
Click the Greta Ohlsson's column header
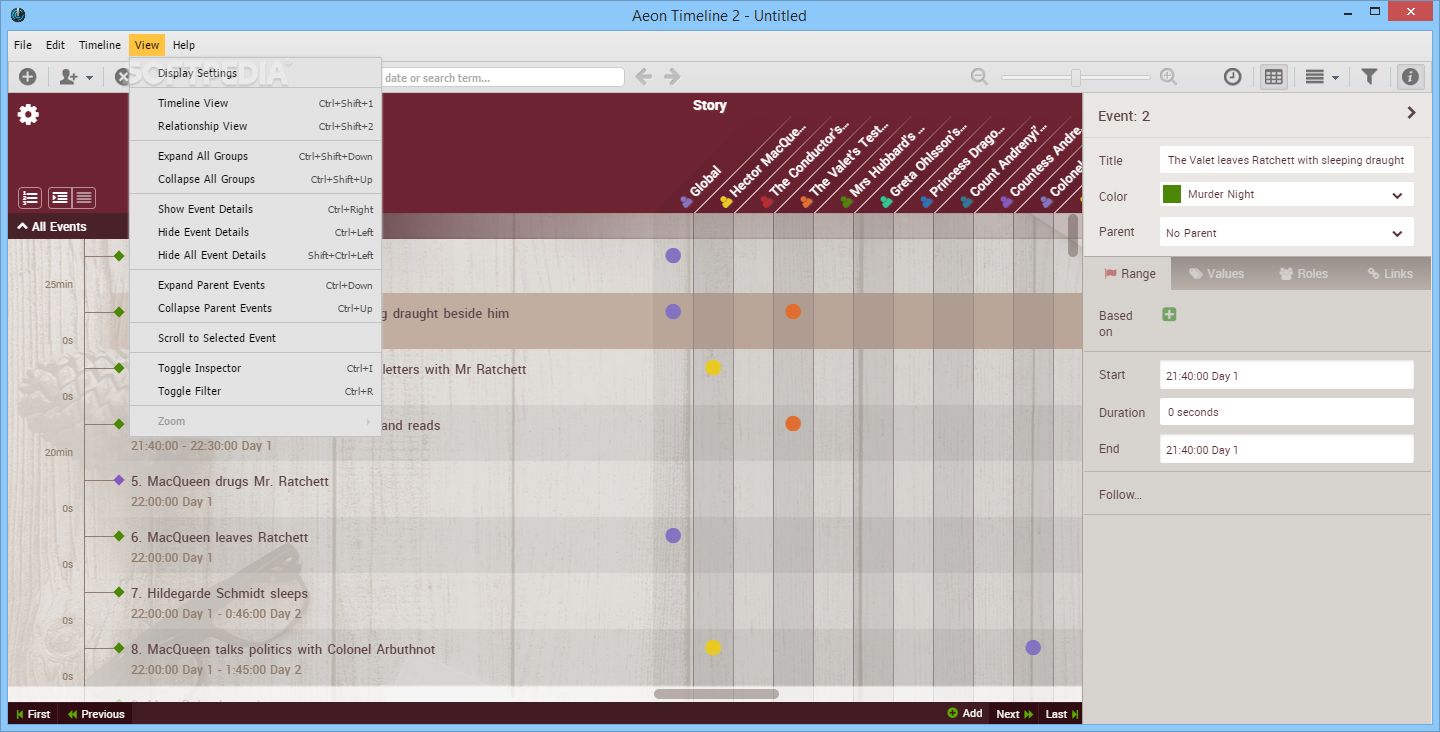point(928,160)
